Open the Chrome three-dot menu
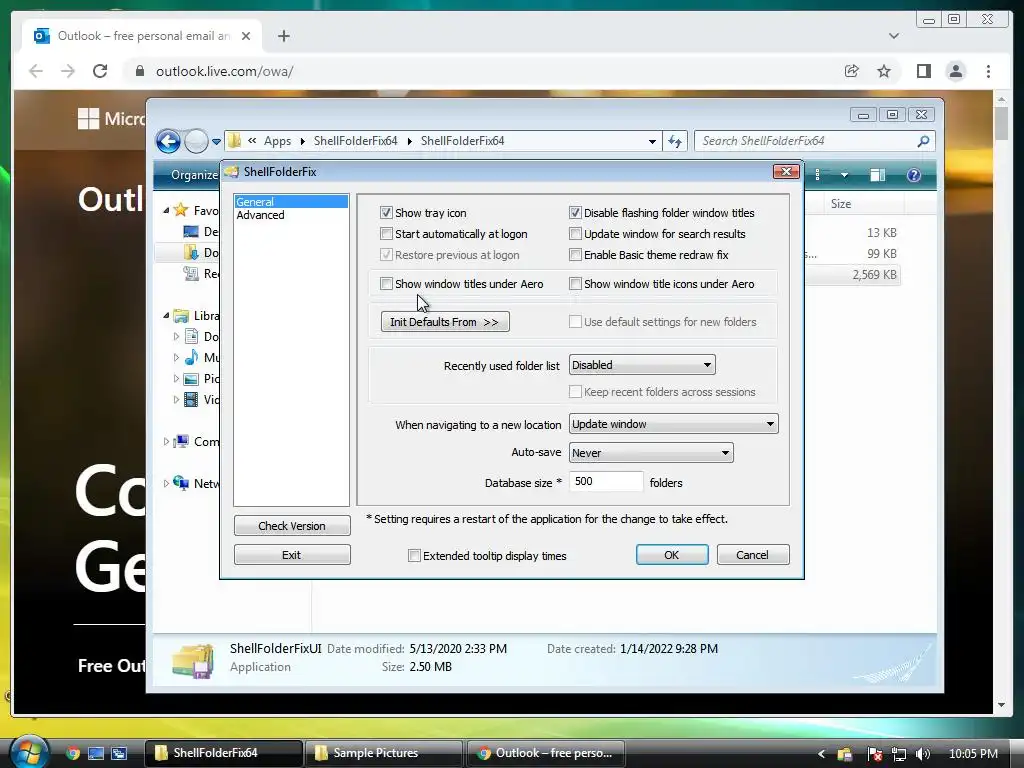1024x768 pixels. [x=988, y=71]
